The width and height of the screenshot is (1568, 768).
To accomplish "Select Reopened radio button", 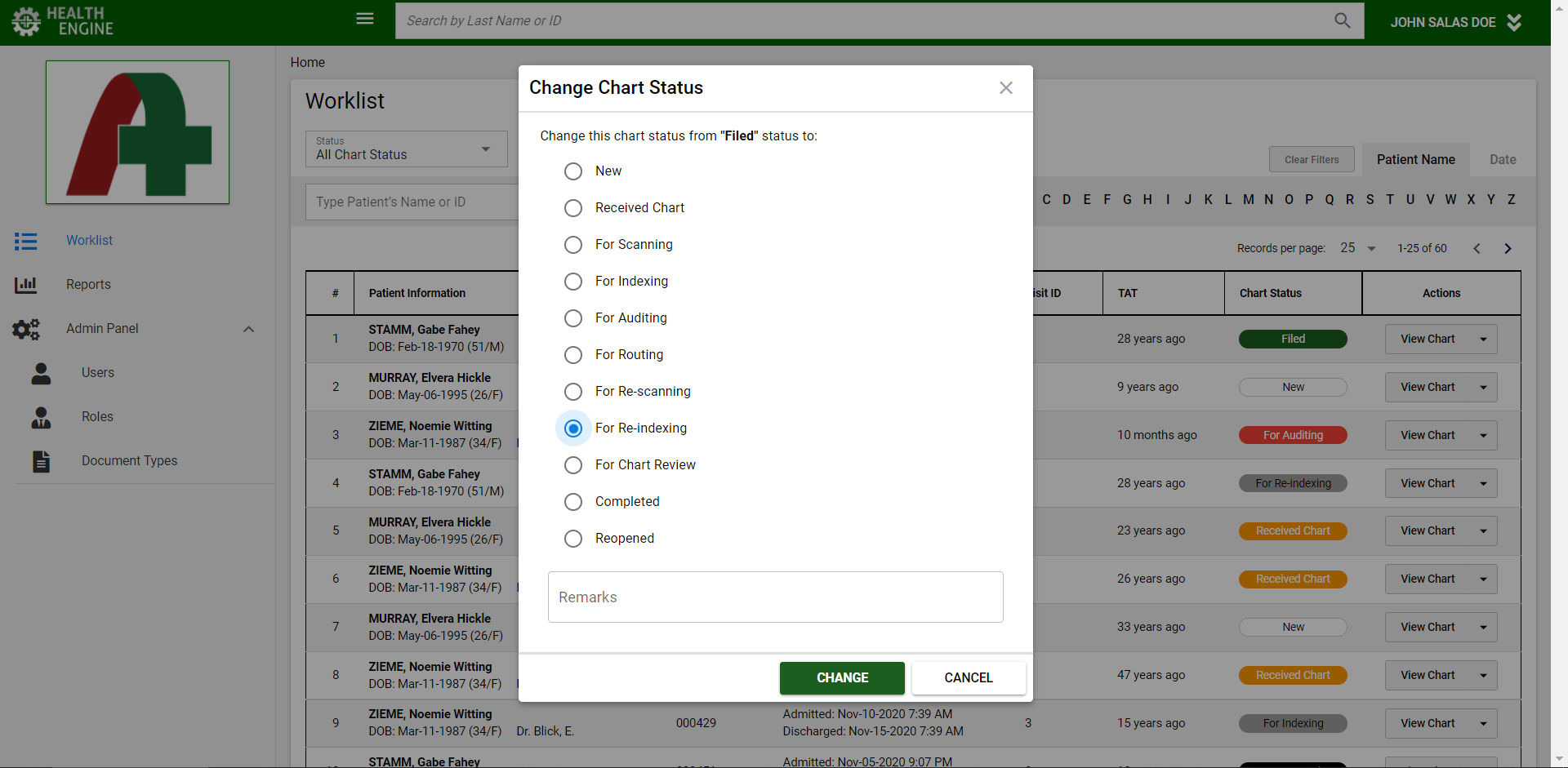I will [573, 539].
